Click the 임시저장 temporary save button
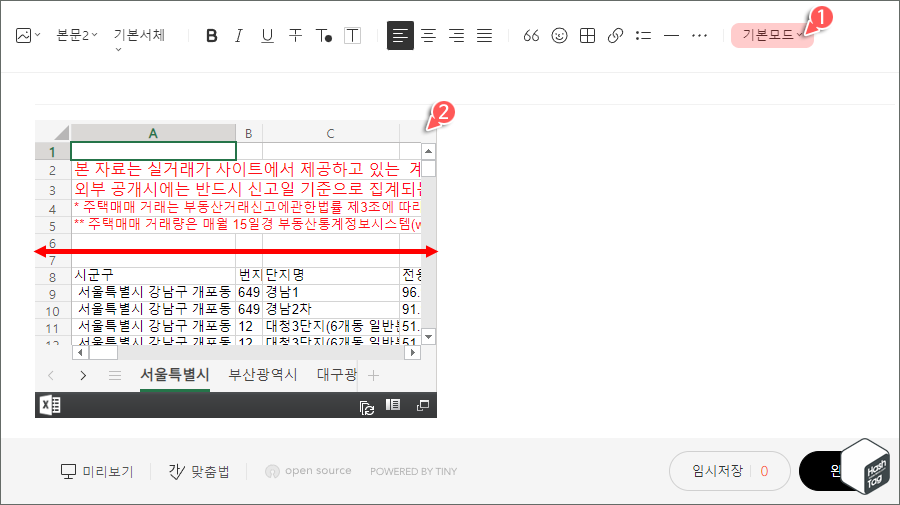900x505 pixels. click(730, 471)
